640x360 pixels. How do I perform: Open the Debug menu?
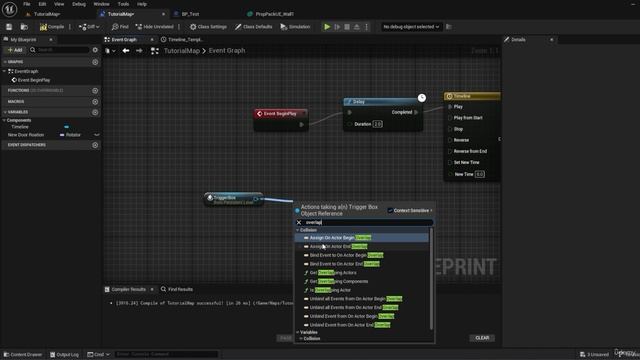pyautogui.click(x=79, y=4)
